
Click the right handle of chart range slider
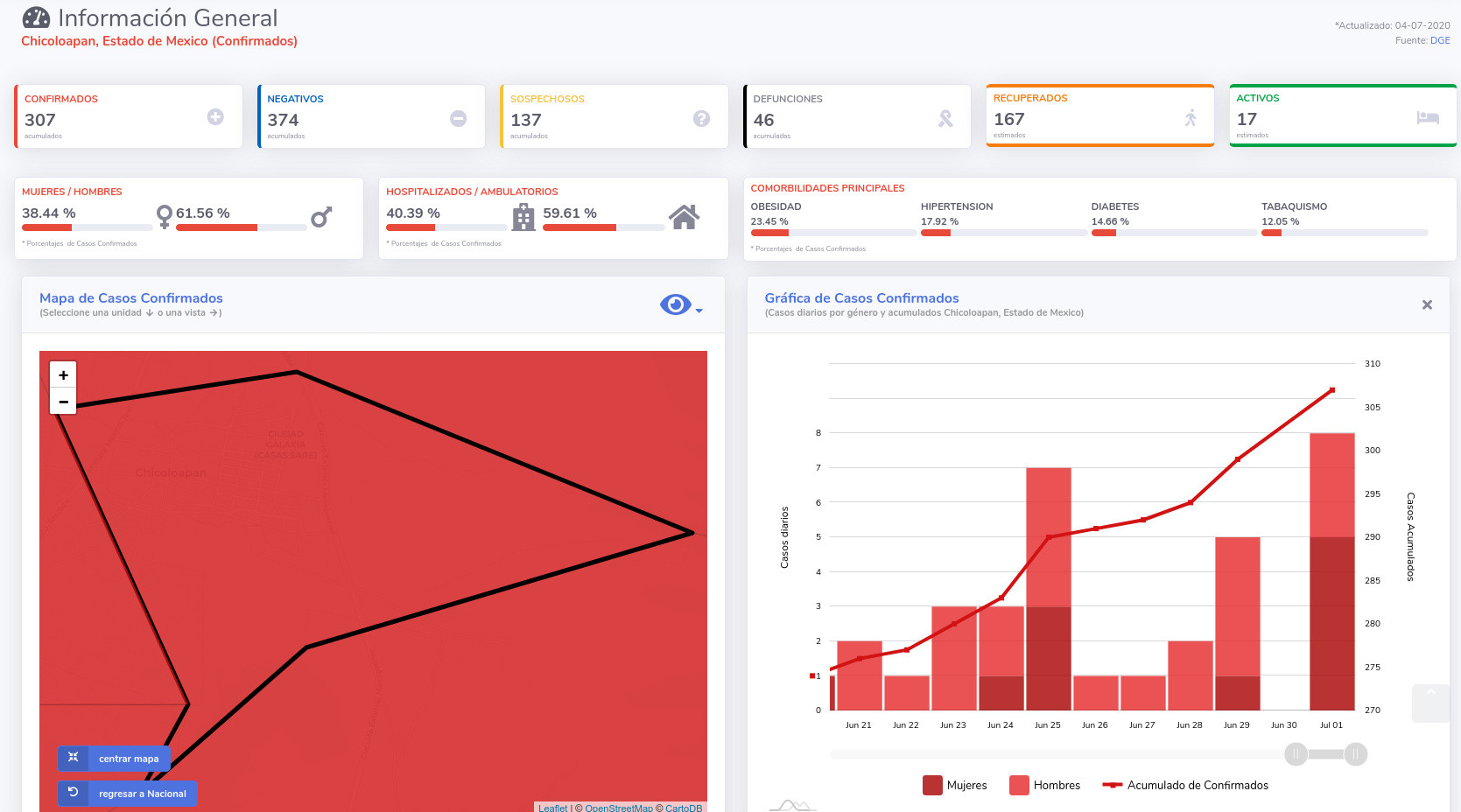click(x=1355, y=753)
